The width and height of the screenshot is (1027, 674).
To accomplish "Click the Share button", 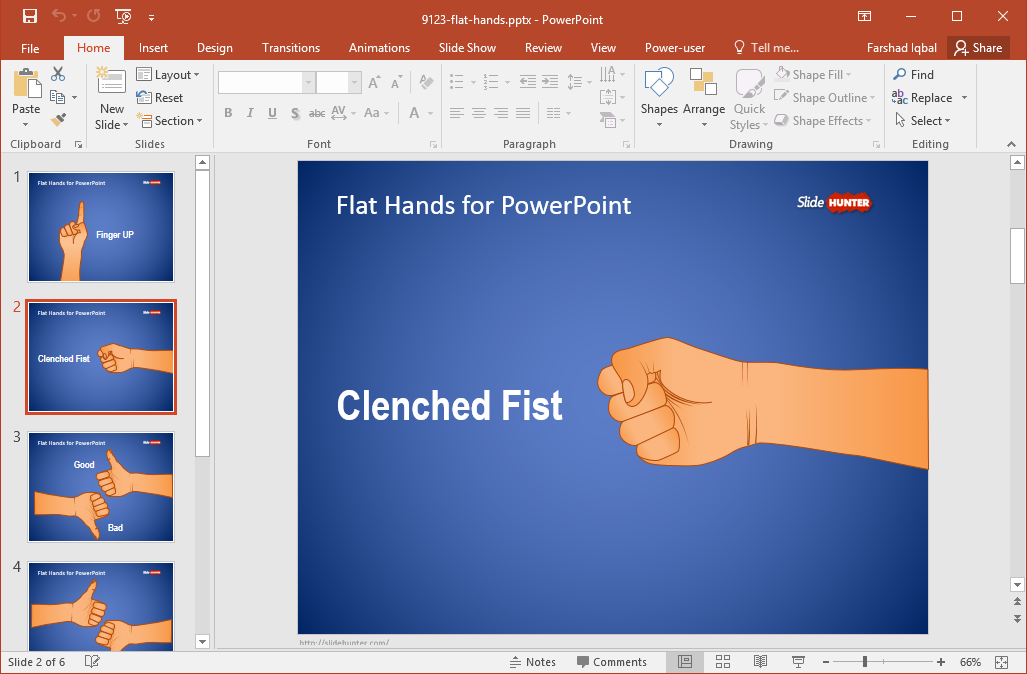I will tap(979, 48).
